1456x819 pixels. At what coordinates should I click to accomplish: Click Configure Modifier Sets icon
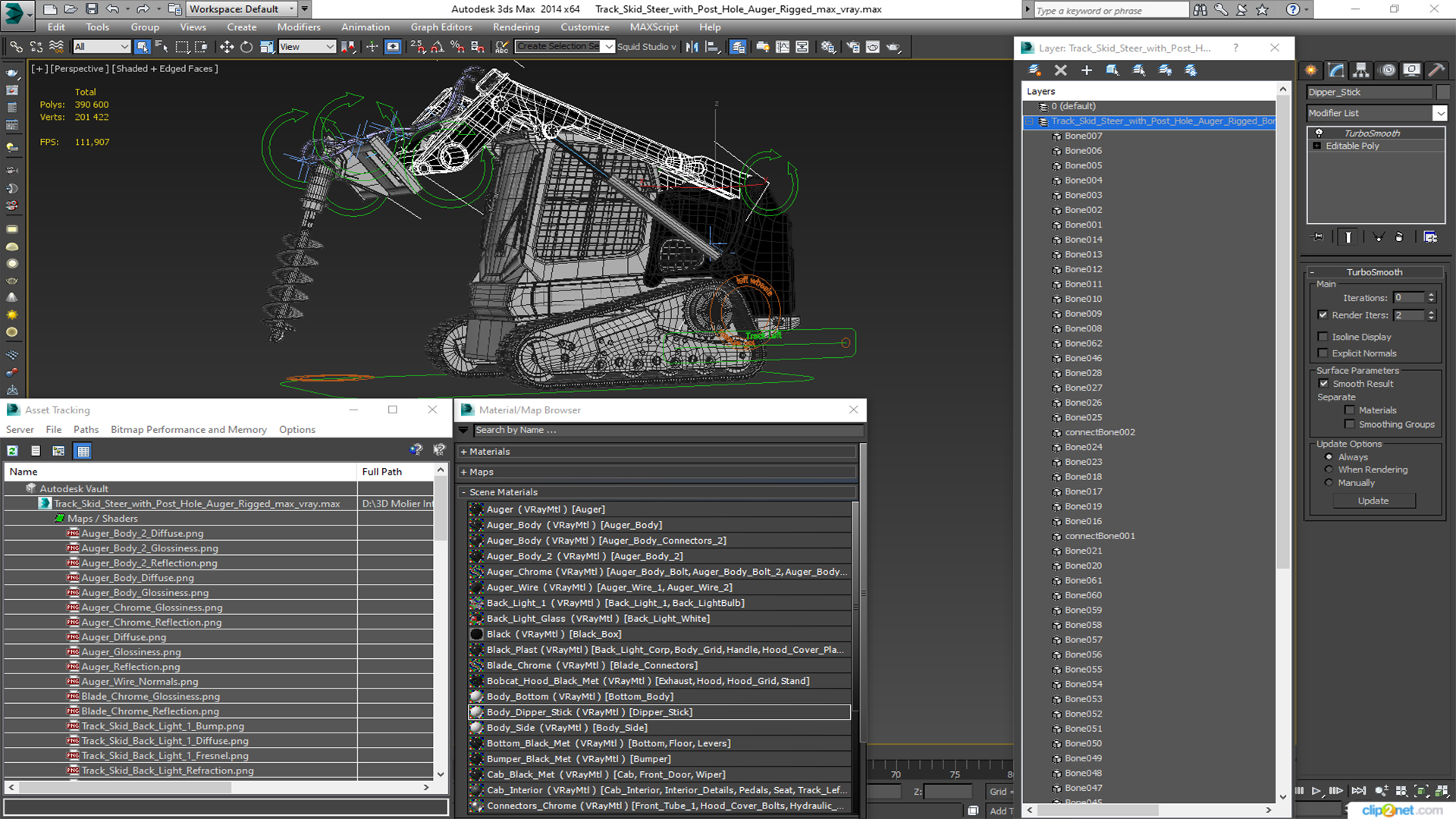pos(1430,237)
